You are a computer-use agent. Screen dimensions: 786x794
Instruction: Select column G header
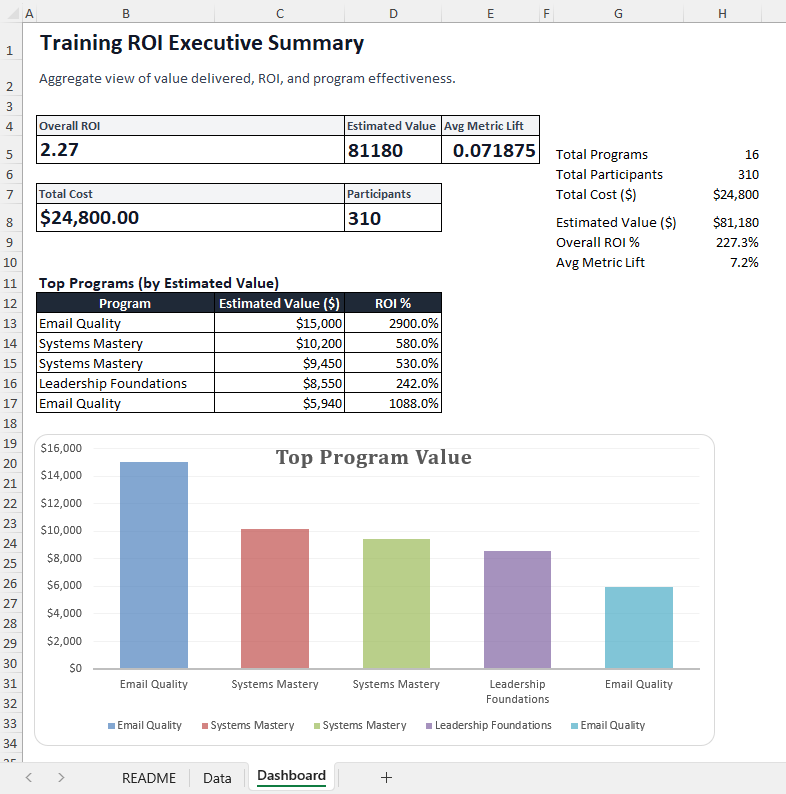618,14
